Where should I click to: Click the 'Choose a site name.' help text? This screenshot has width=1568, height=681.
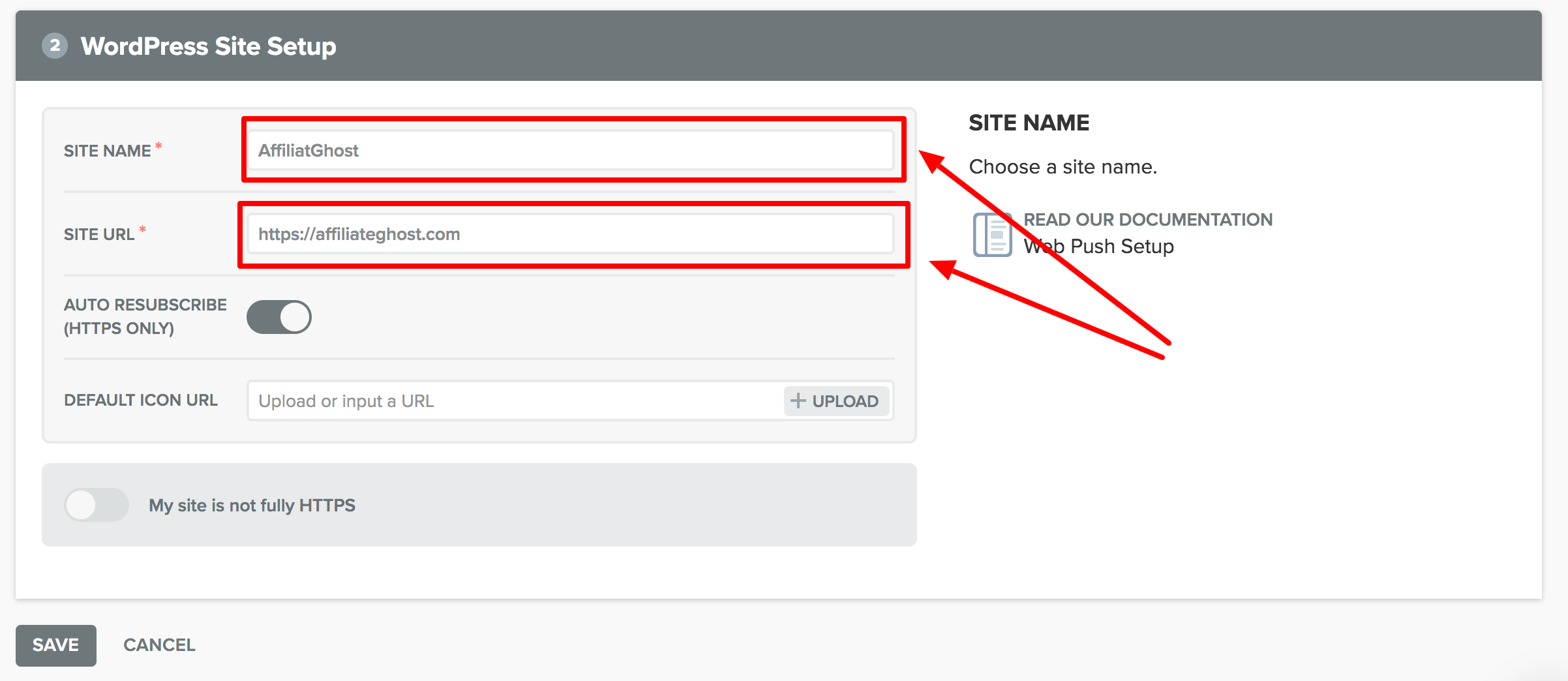tap(1063, 167)
